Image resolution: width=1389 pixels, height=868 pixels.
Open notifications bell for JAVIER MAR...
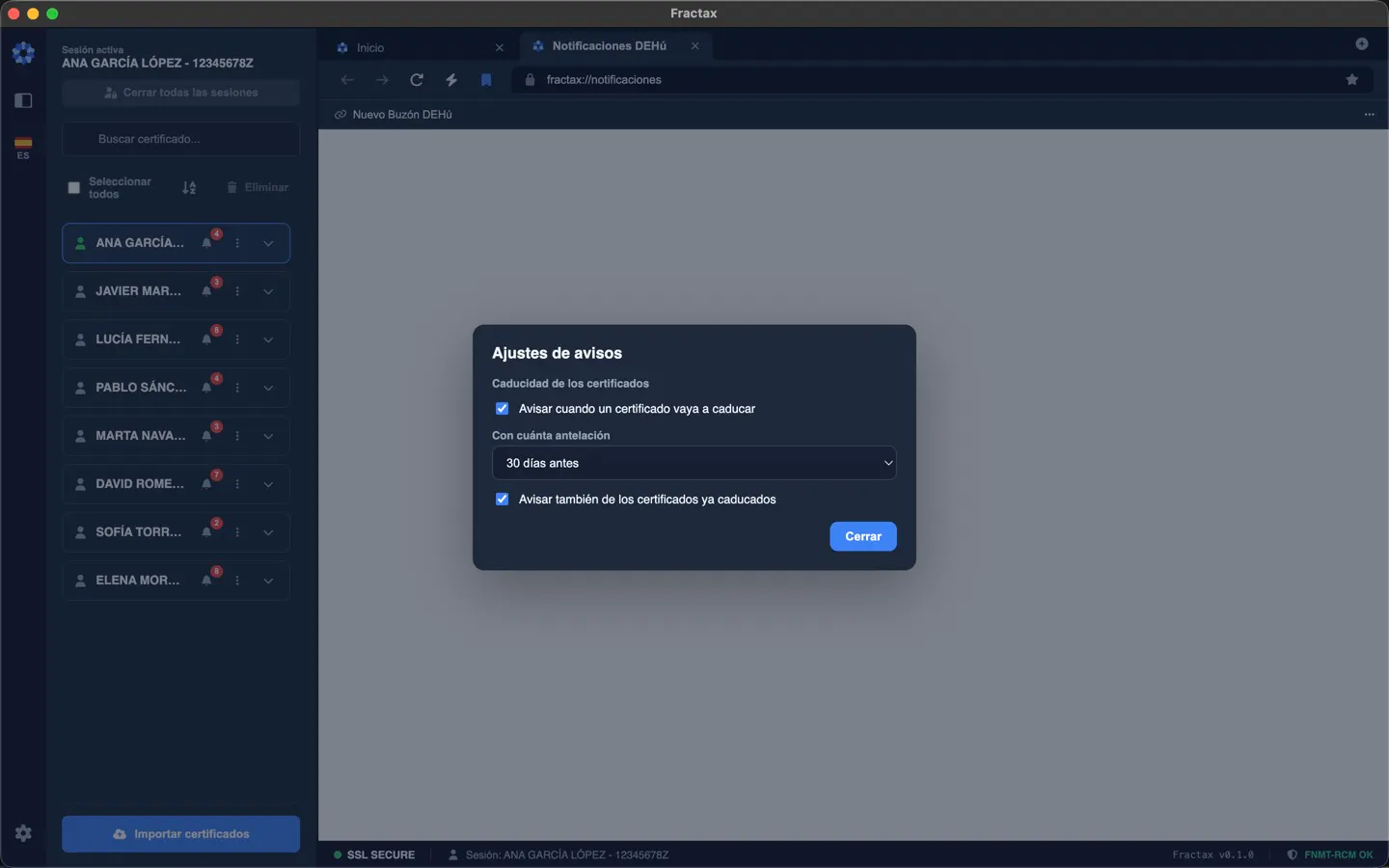(x=207, y=290)
